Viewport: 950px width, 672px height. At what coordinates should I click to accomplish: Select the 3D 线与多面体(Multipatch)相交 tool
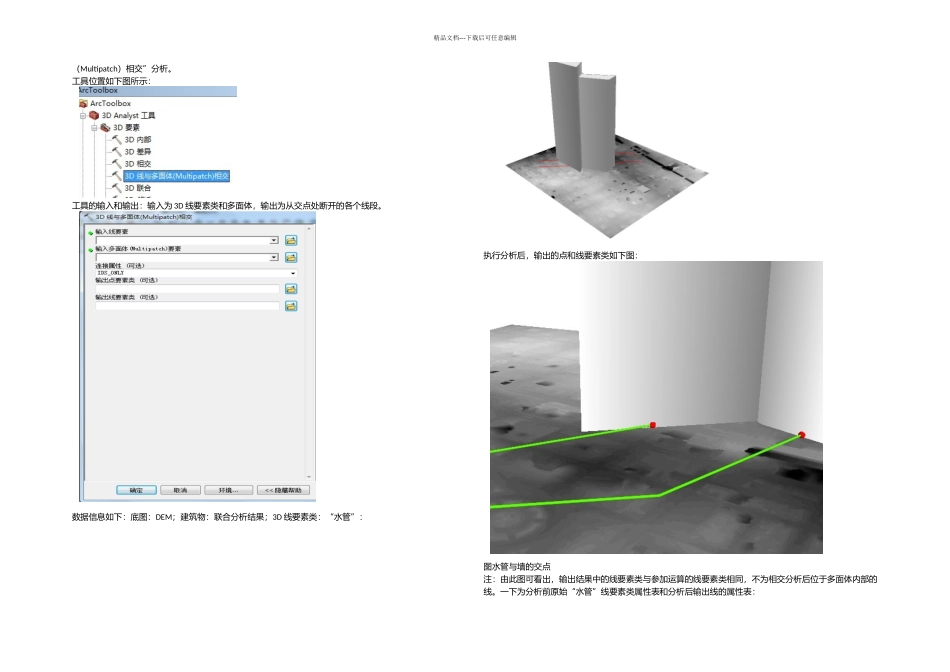[x=177, y=176]
